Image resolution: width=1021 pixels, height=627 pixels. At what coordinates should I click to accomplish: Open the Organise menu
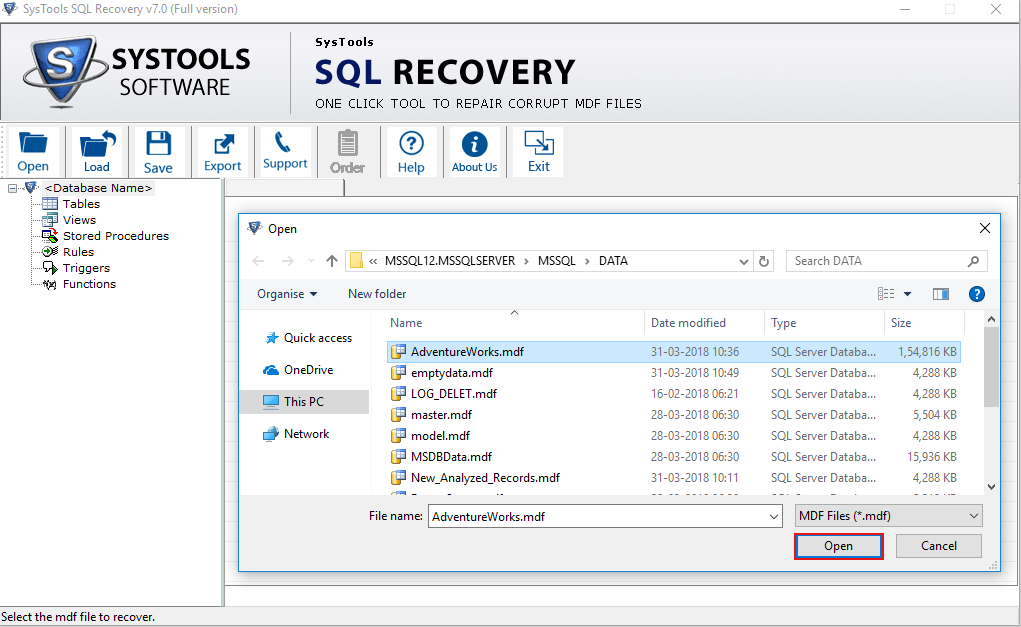pos(287,294)
